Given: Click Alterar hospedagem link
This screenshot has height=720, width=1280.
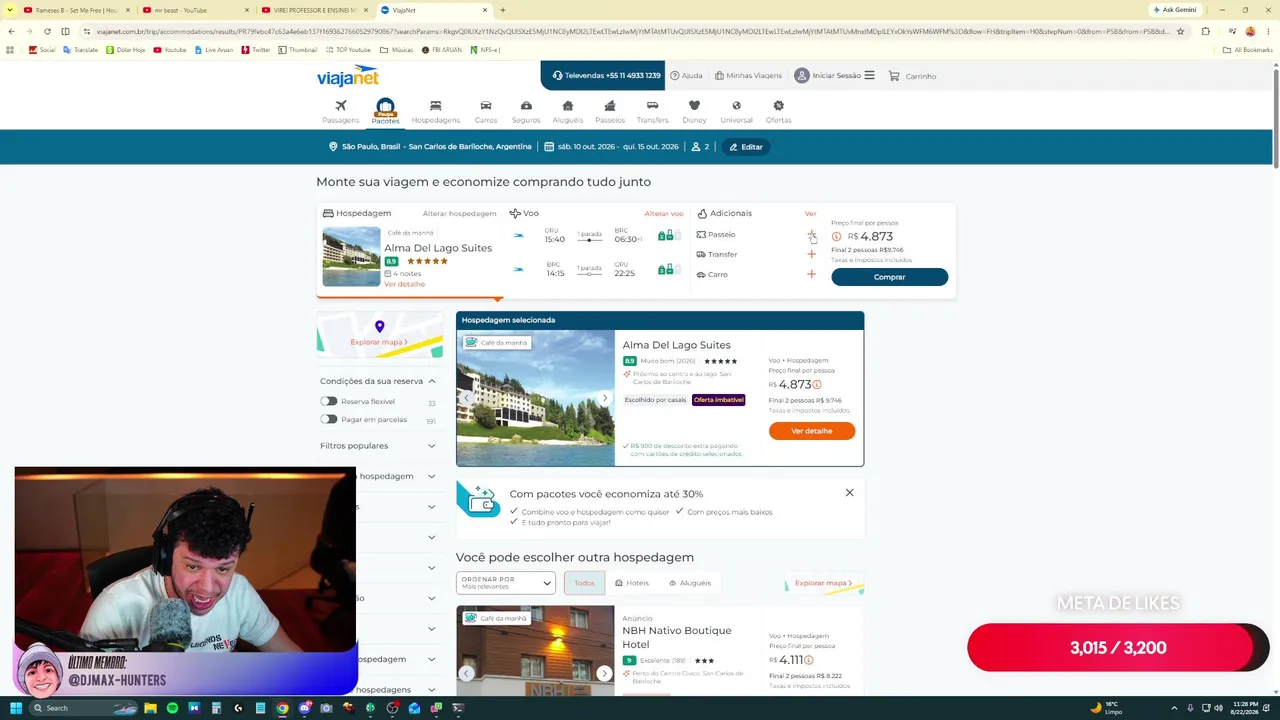Looking at the screenshot, I should 459,213.
